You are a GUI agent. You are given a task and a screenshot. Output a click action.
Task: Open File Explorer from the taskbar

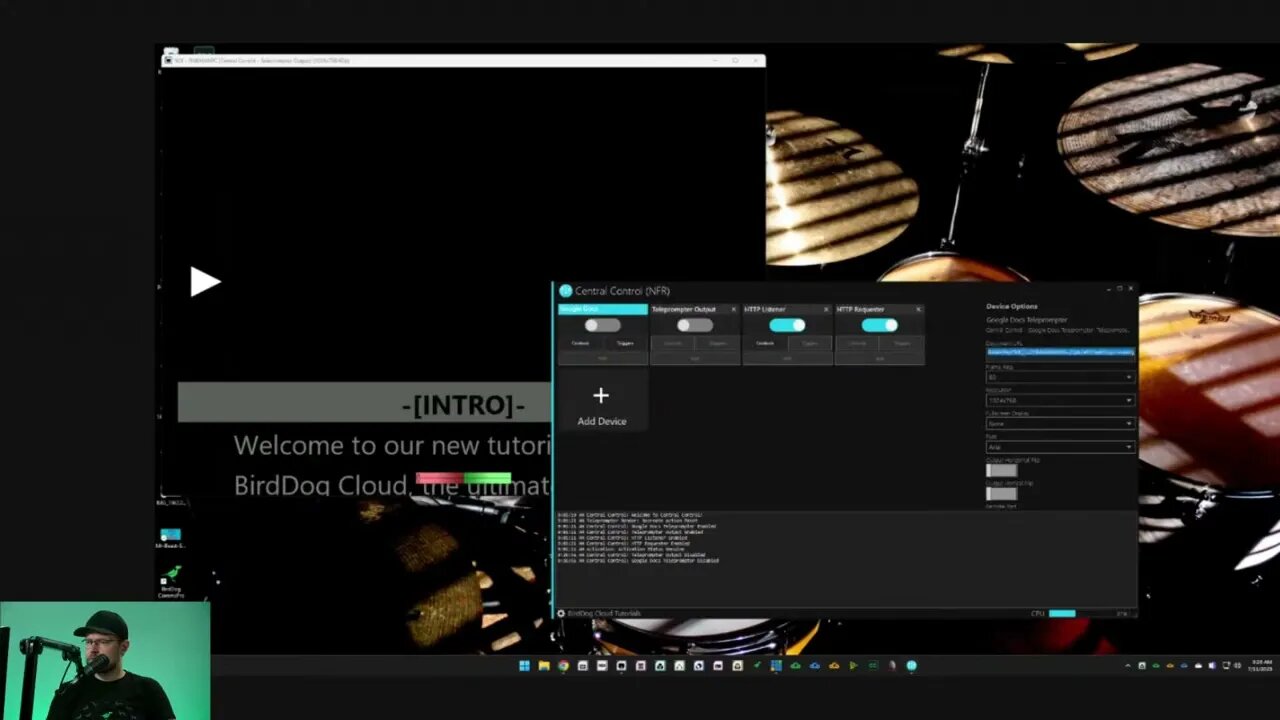[544, 665]
